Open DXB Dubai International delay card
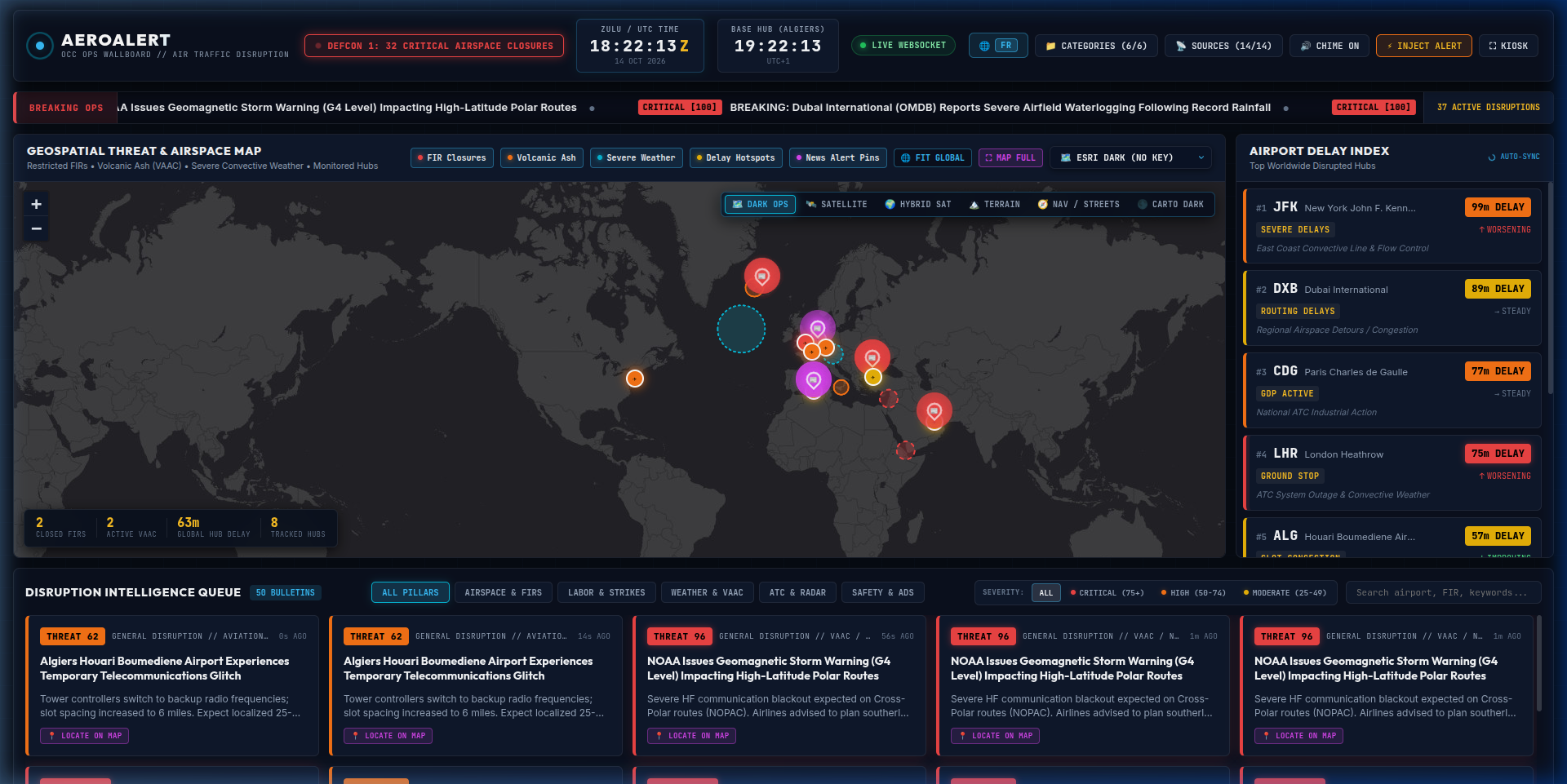Image resolution: width=1567 pixels, height=784 pixels. click(1392, 308)
